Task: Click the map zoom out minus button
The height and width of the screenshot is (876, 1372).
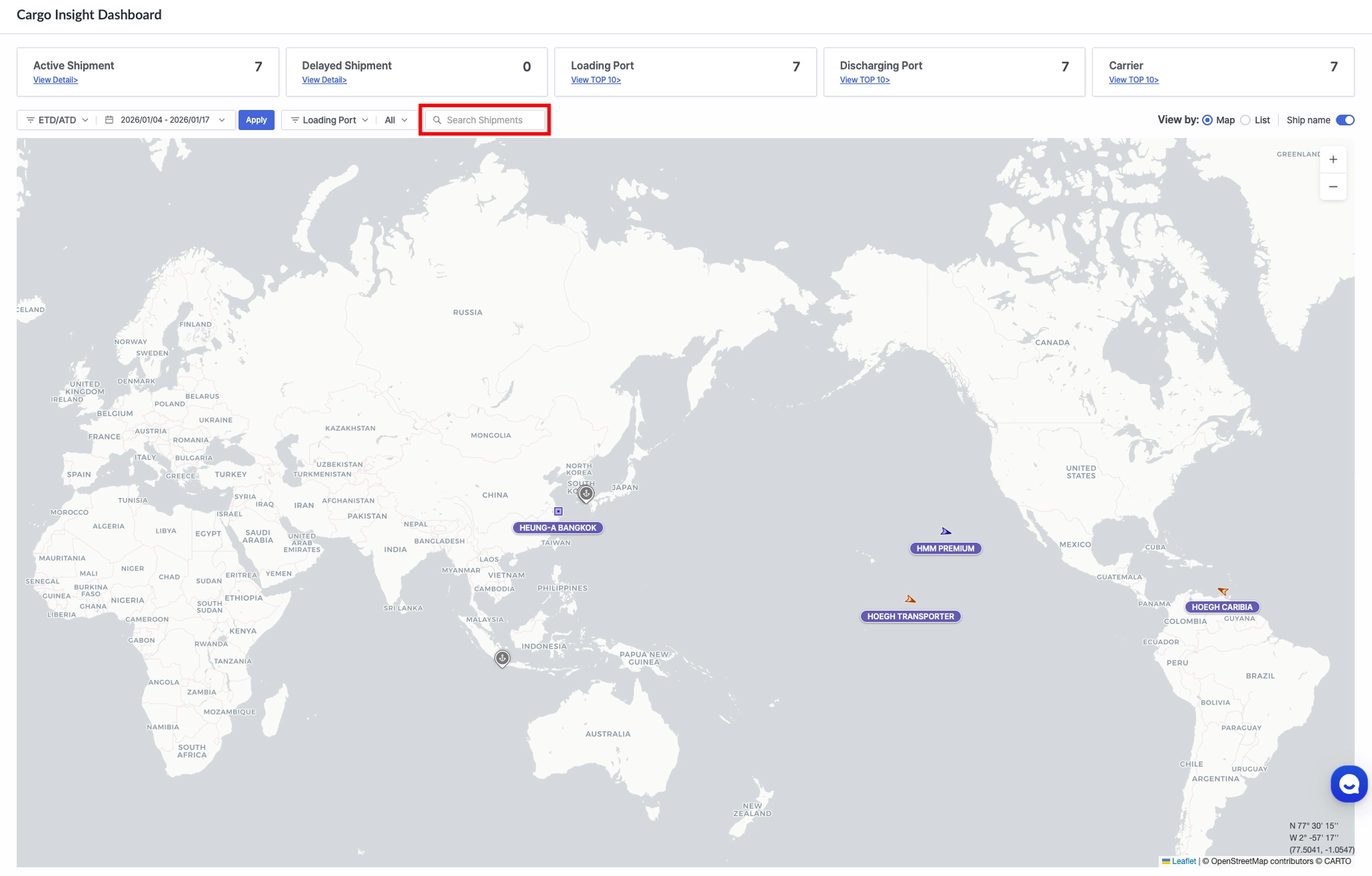Action: 1332,187
